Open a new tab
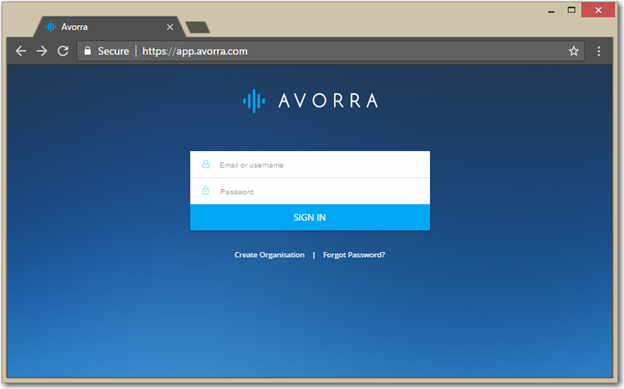This screenshot has width=624, height=389. [198, 27]
